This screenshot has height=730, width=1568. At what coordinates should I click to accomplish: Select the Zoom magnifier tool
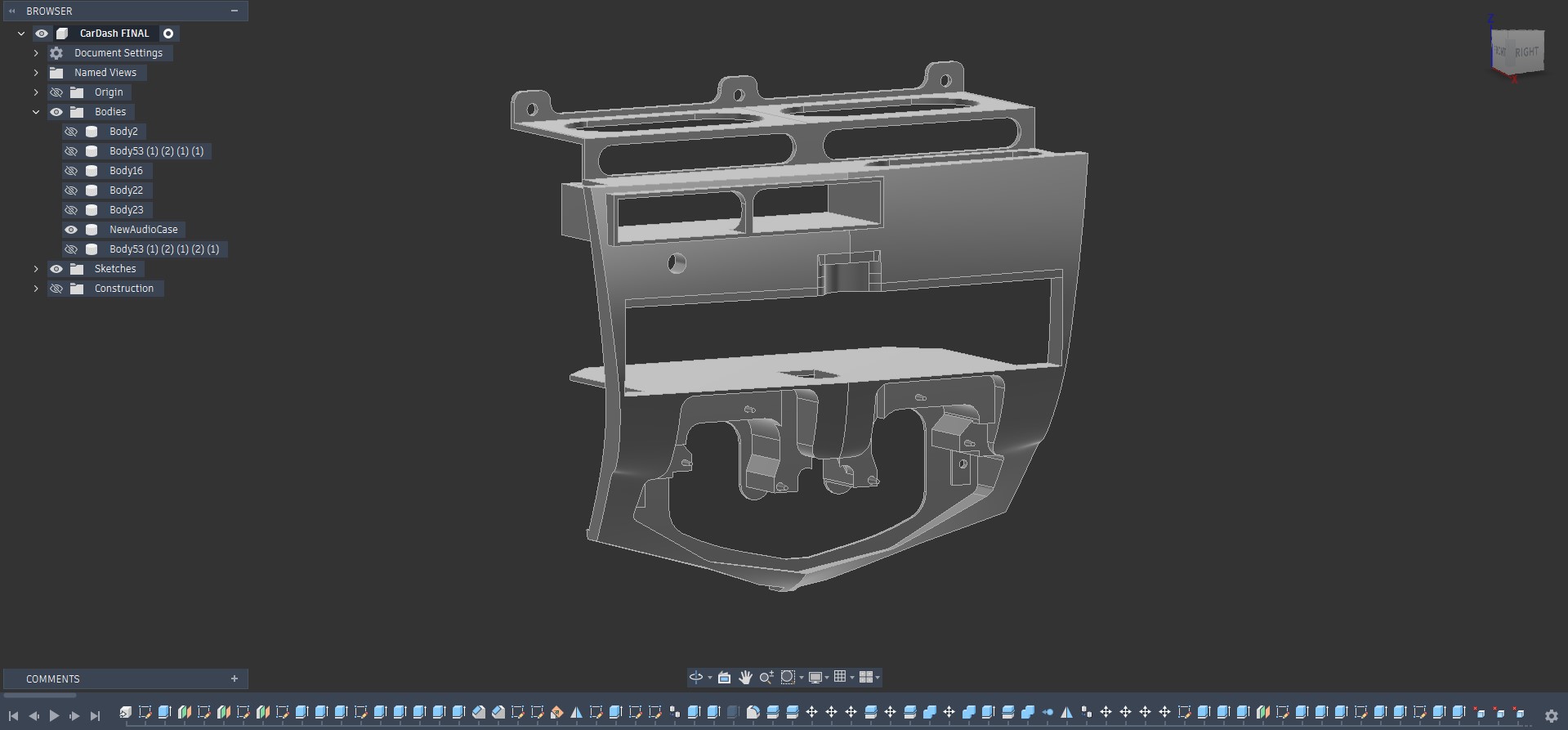(x=766, y=677)
